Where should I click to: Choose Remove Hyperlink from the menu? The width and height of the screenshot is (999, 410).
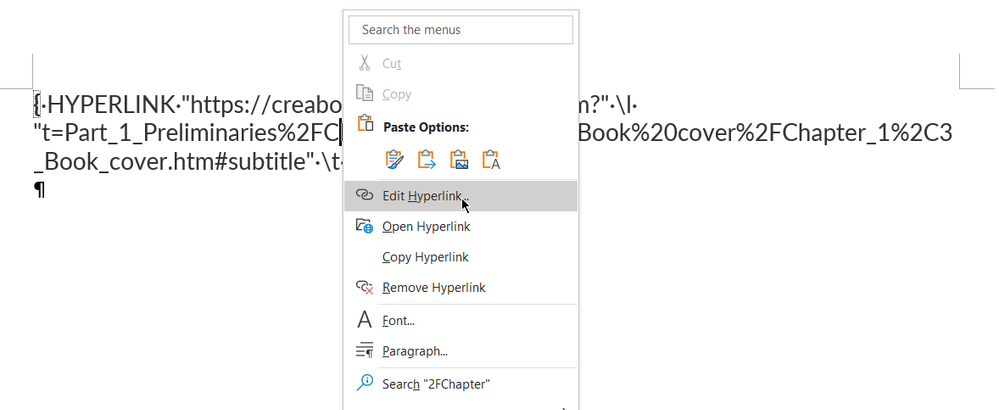(x=434, y=288)
